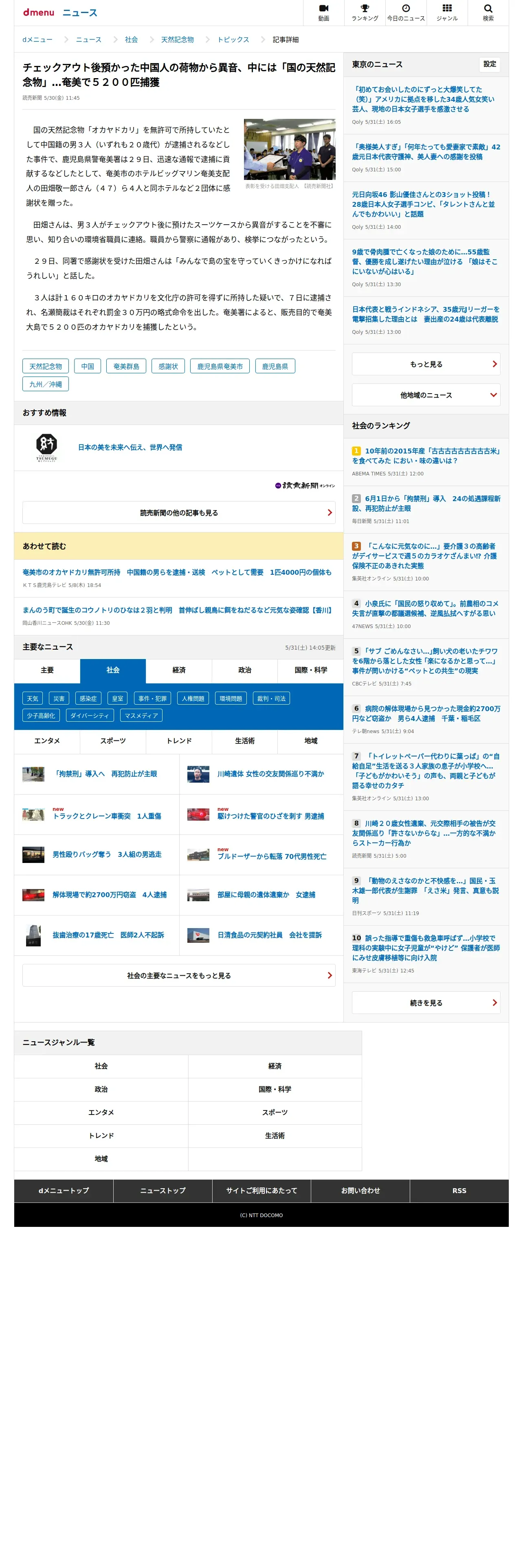Select the 地域 news tab
The height and width of the screenshot is (1568, 523).
310,741
